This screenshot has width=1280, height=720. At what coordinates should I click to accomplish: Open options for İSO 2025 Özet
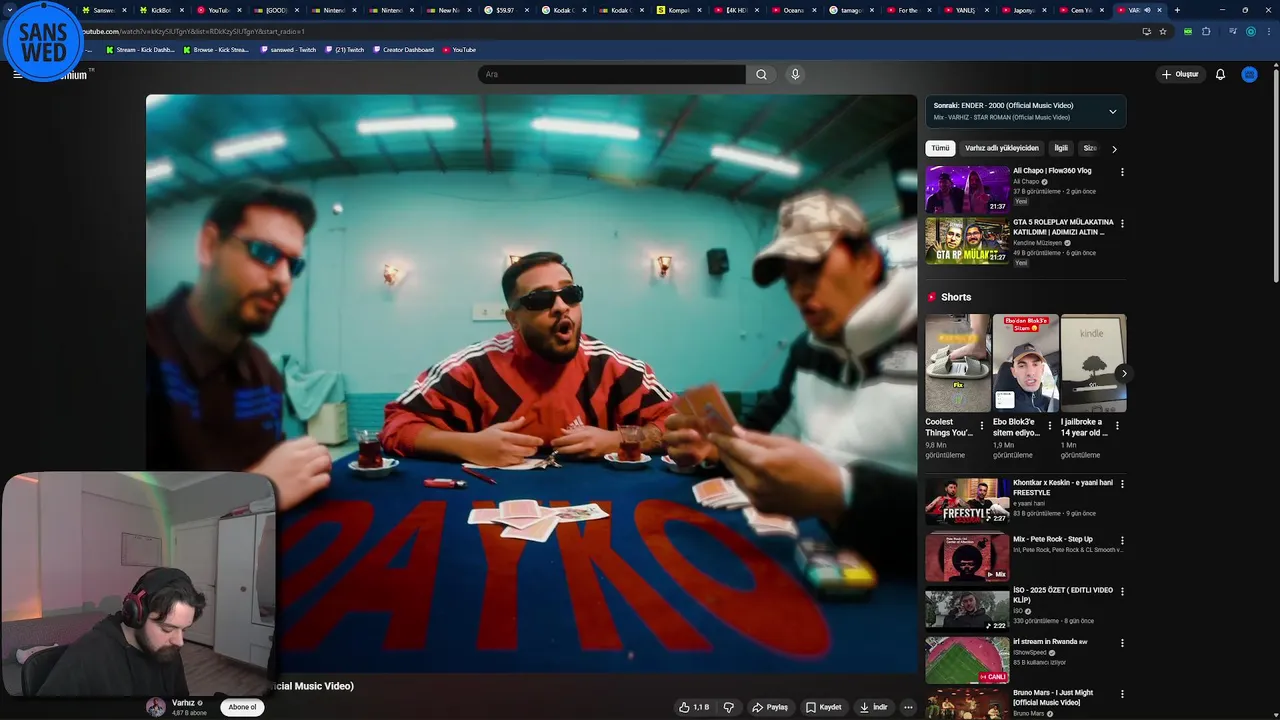click(1122, 592)
